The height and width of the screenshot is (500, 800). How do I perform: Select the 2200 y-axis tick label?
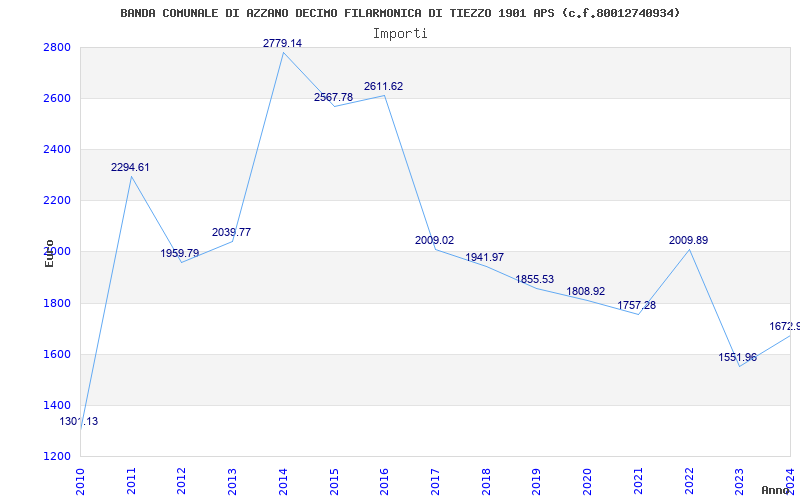tap(58, 201)
